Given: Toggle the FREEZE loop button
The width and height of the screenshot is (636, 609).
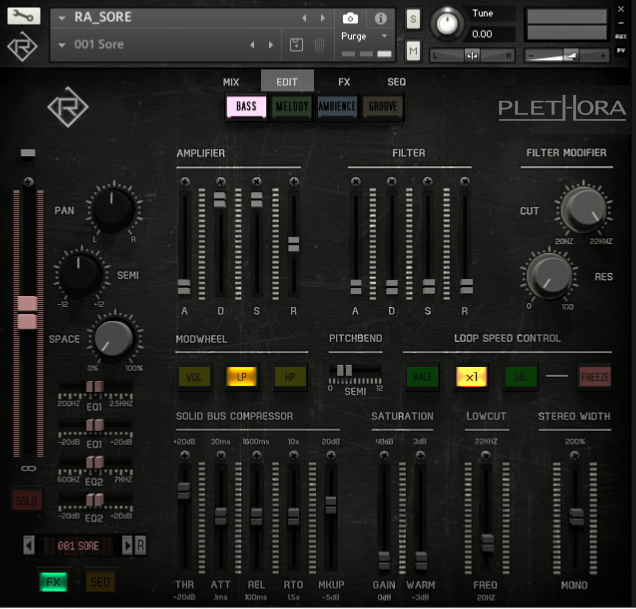Looking at the screenshot, I should point(595,377).
